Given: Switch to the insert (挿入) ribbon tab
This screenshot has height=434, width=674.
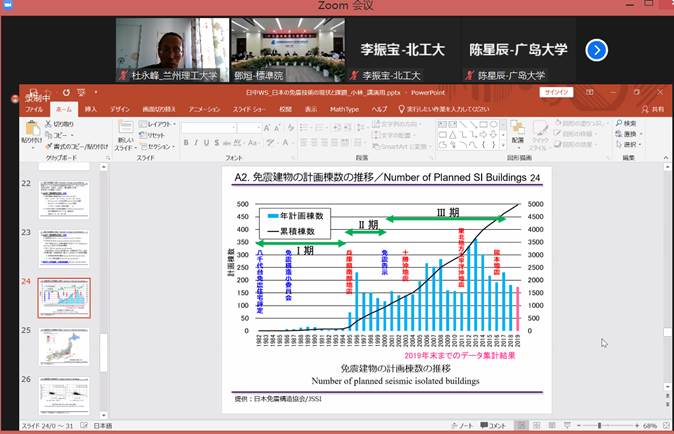Looking at the screenshot, I should pos(91,108).
